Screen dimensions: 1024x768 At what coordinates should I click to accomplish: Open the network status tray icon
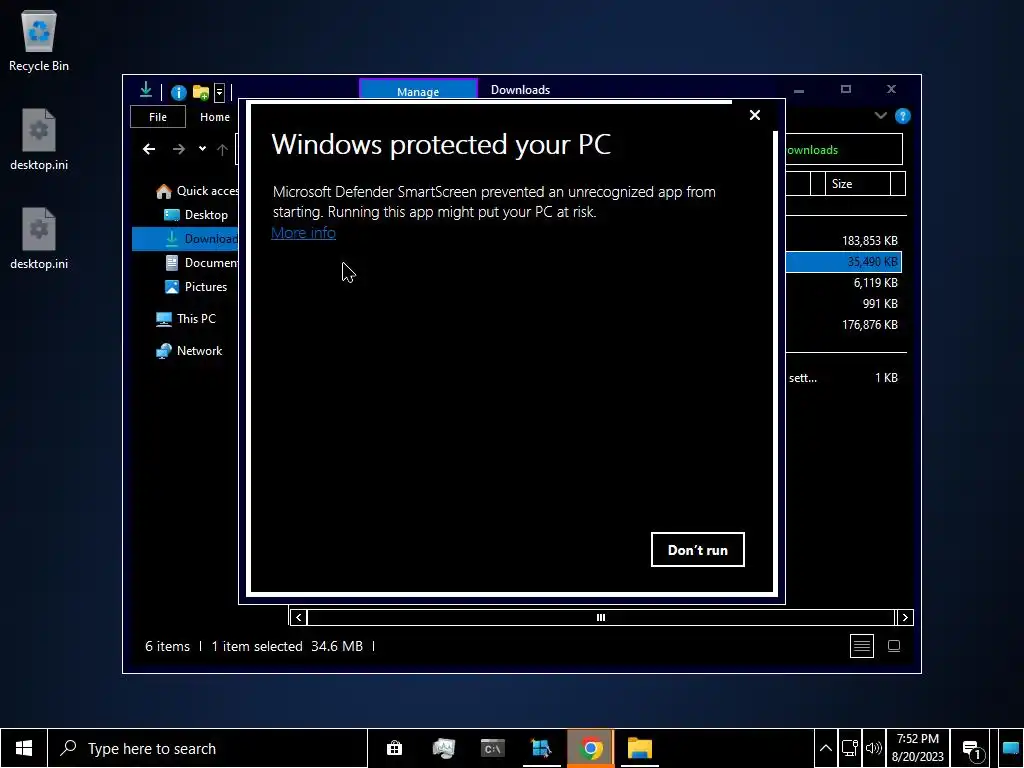pos(849,748)
